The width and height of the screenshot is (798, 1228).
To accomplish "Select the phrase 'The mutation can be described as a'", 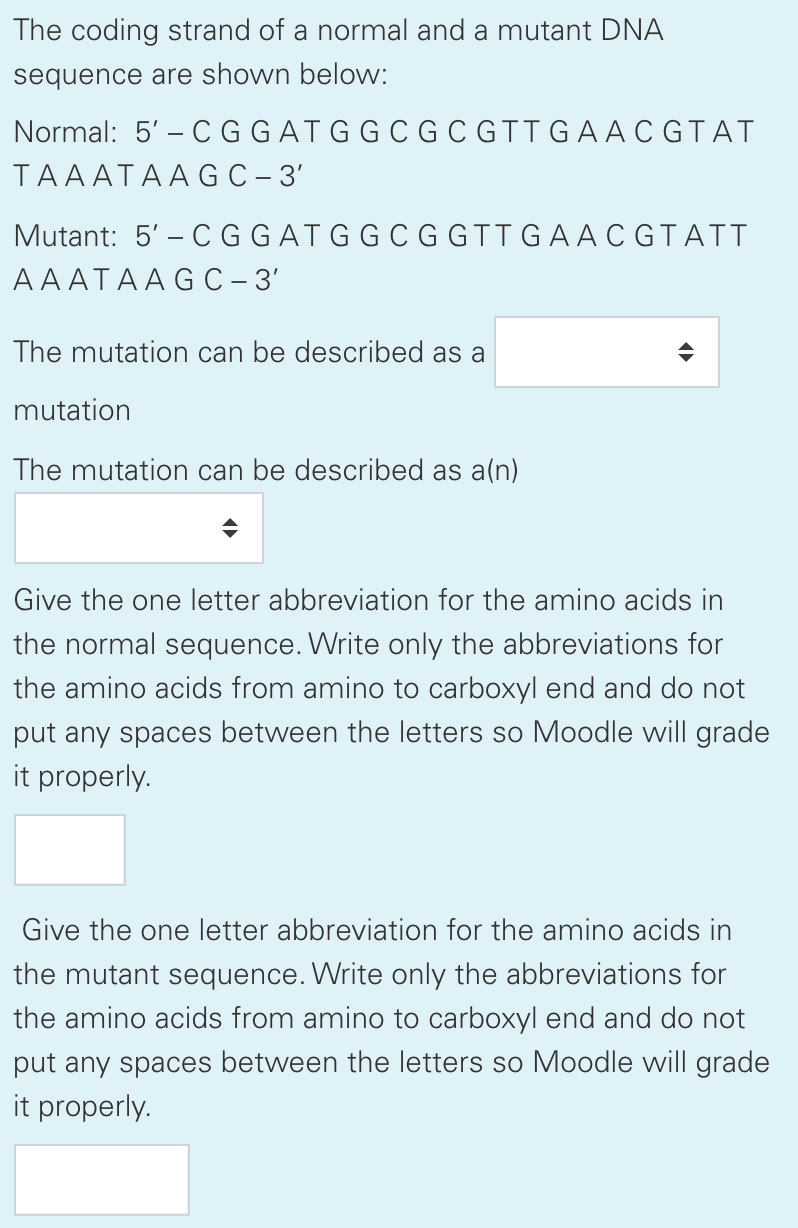I will point(249,352).
